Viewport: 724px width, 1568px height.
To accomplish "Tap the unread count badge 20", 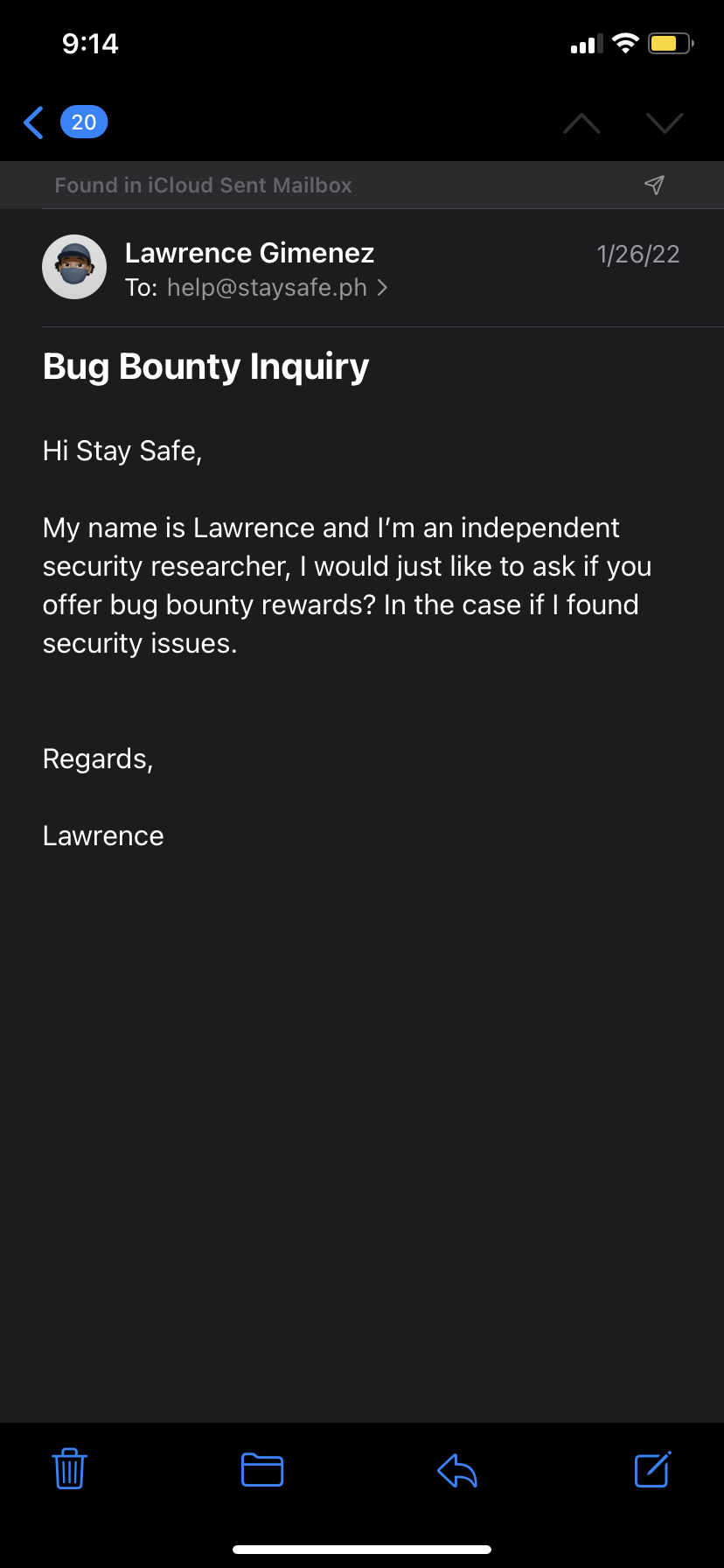I will (x=84, y=122).
